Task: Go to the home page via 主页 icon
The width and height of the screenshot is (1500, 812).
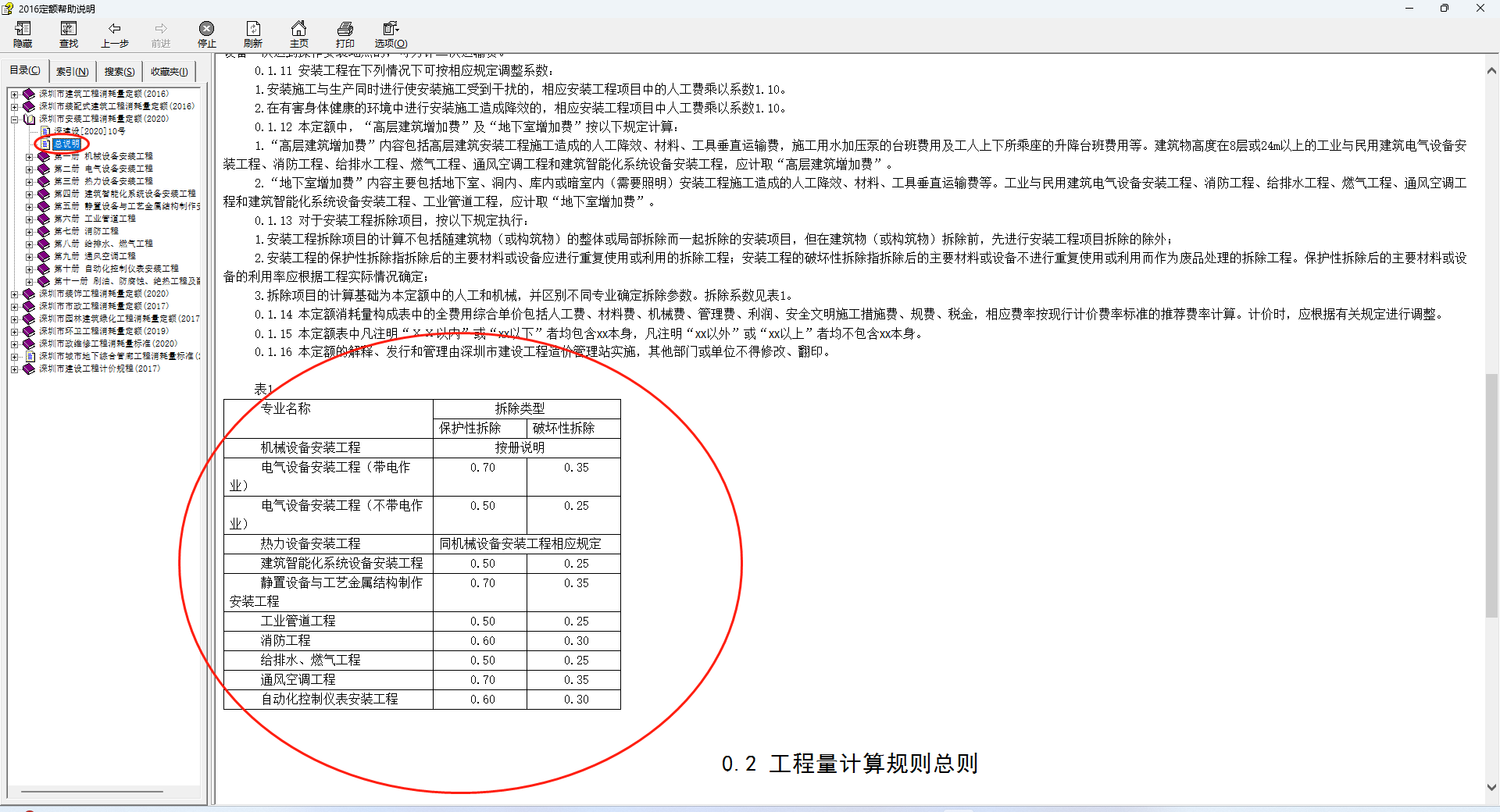Action: (299, 29)
